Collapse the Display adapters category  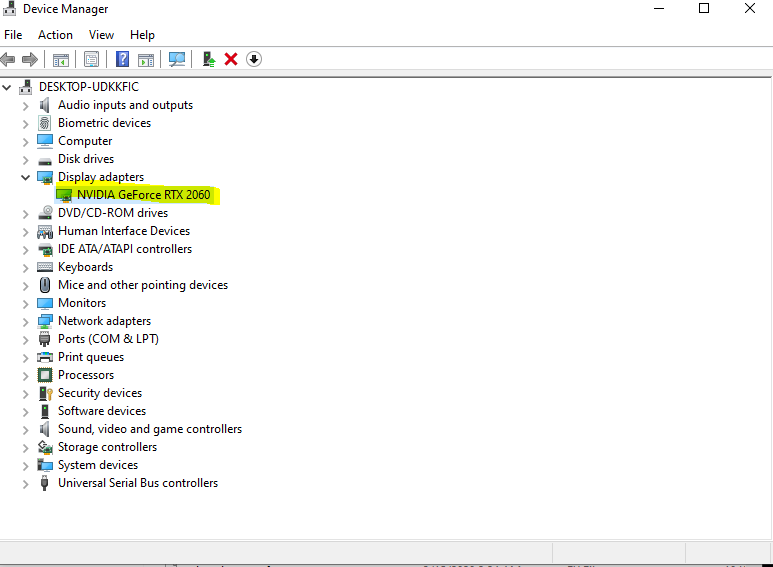(26, 177)
